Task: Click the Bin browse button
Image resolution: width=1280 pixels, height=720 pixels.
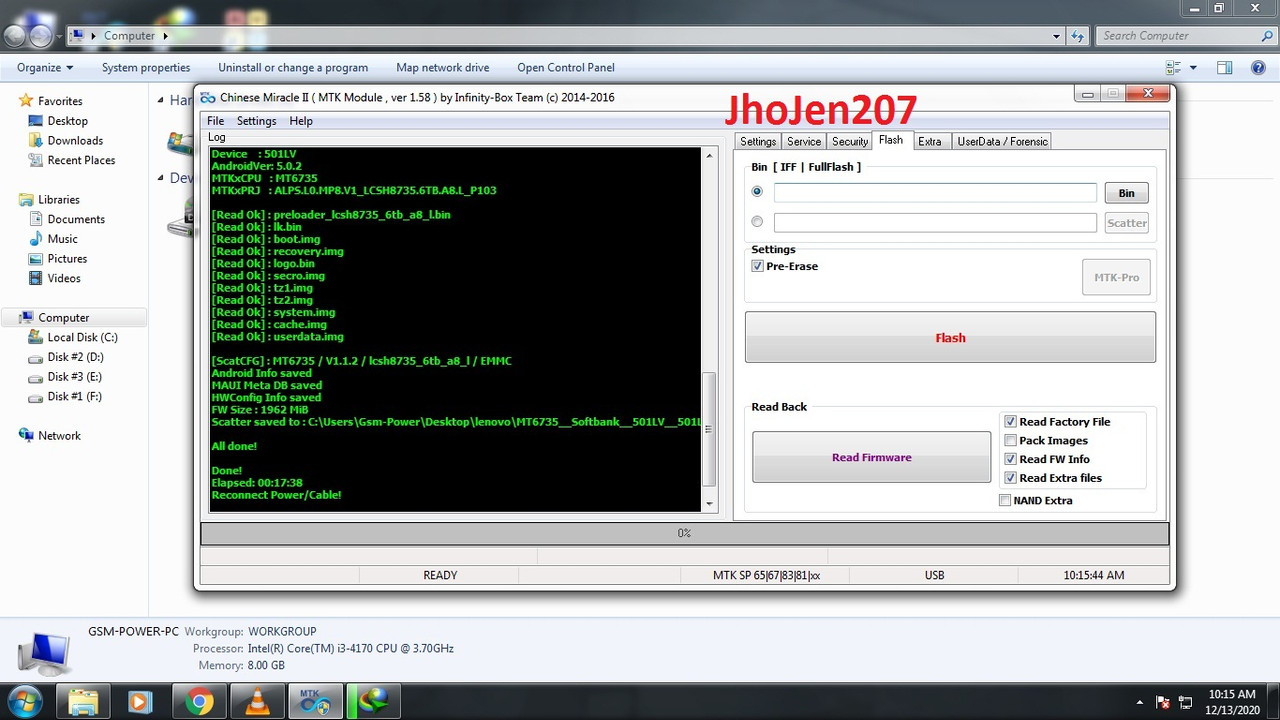Action: [1126, 193]
